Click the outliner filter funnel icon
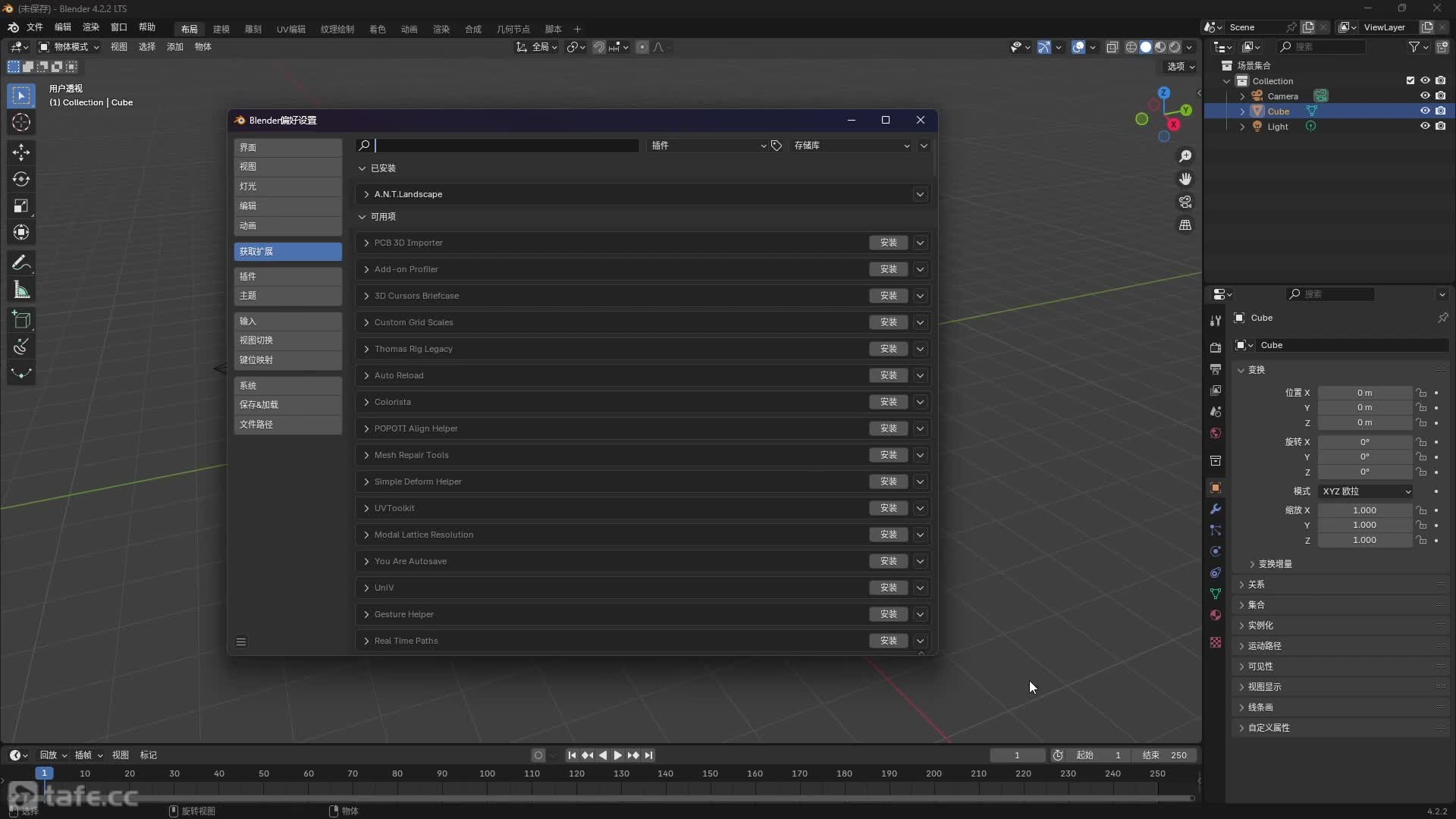Image resolution: width=1456 pixels, height=819 pixels. (x=1414, y=47)
